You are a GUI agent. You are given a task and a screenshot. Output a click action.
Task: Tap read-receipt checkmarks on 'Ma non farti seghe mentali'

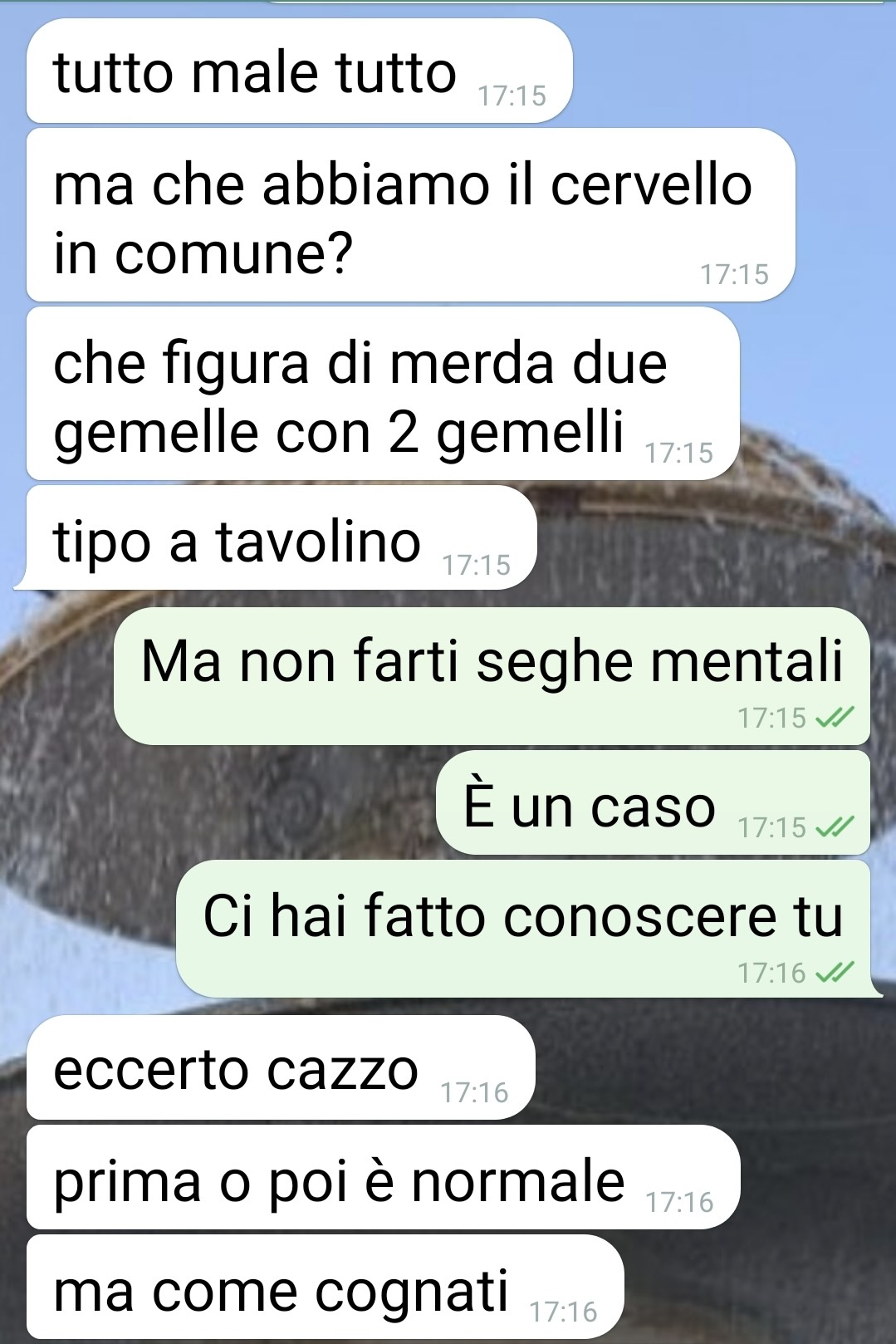coord(835,718)
